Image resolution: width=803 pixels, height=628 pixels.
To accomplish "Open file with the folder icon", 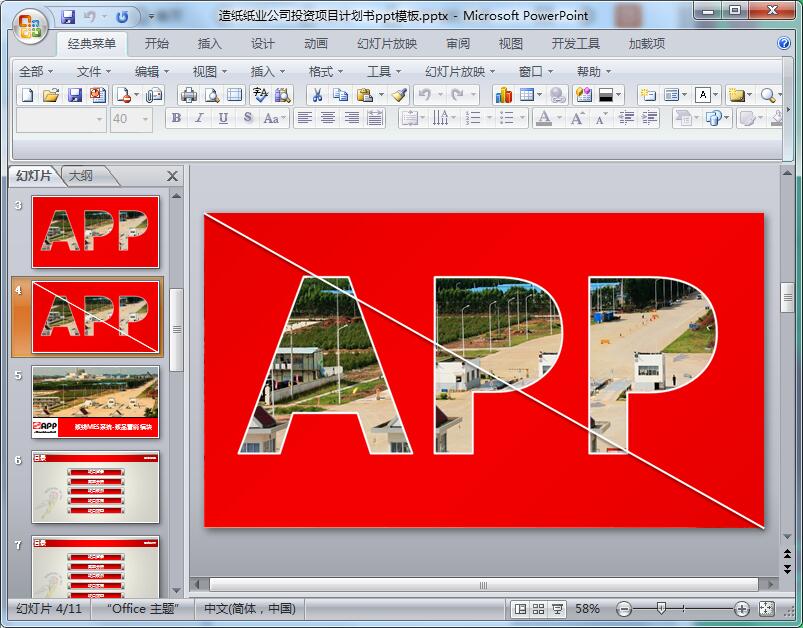I will (50, 95).
